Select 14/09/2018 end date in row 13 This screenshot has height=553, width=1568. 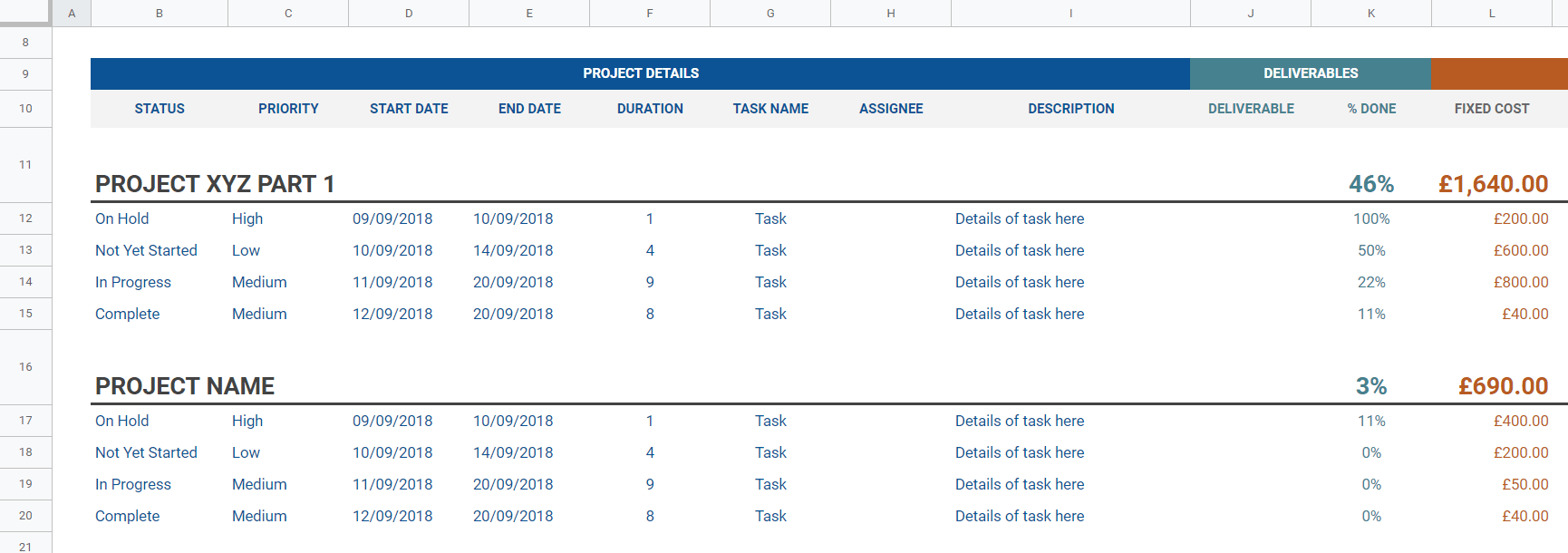pos(529,250)
